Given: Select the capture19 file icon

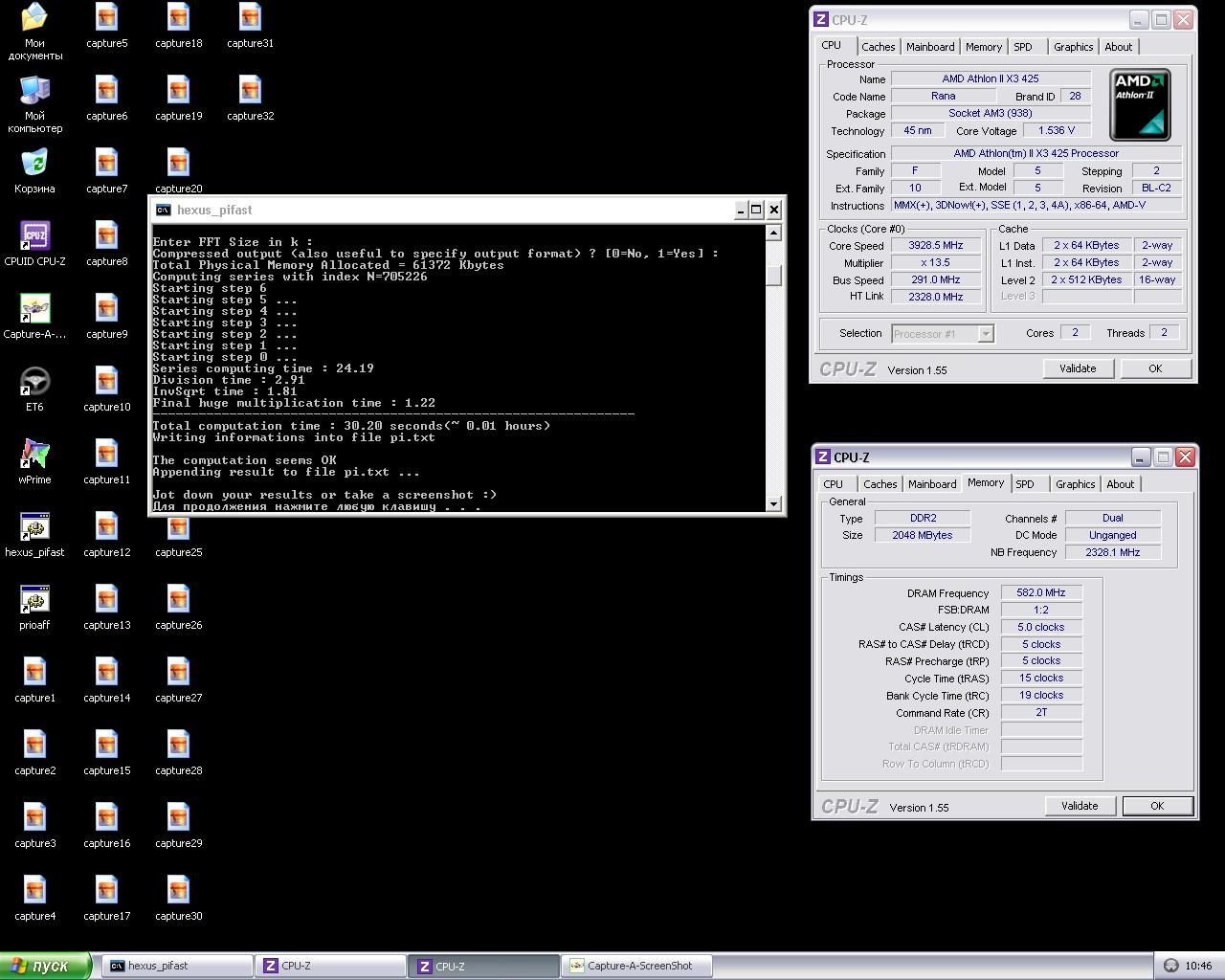Looking at the screenshot, I should point(178,98).
